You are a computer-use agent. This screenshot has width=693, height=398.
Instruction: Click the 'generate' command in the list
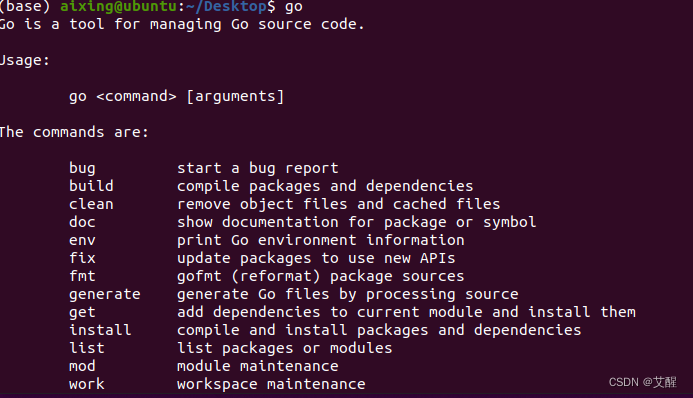tap(105, 295)
